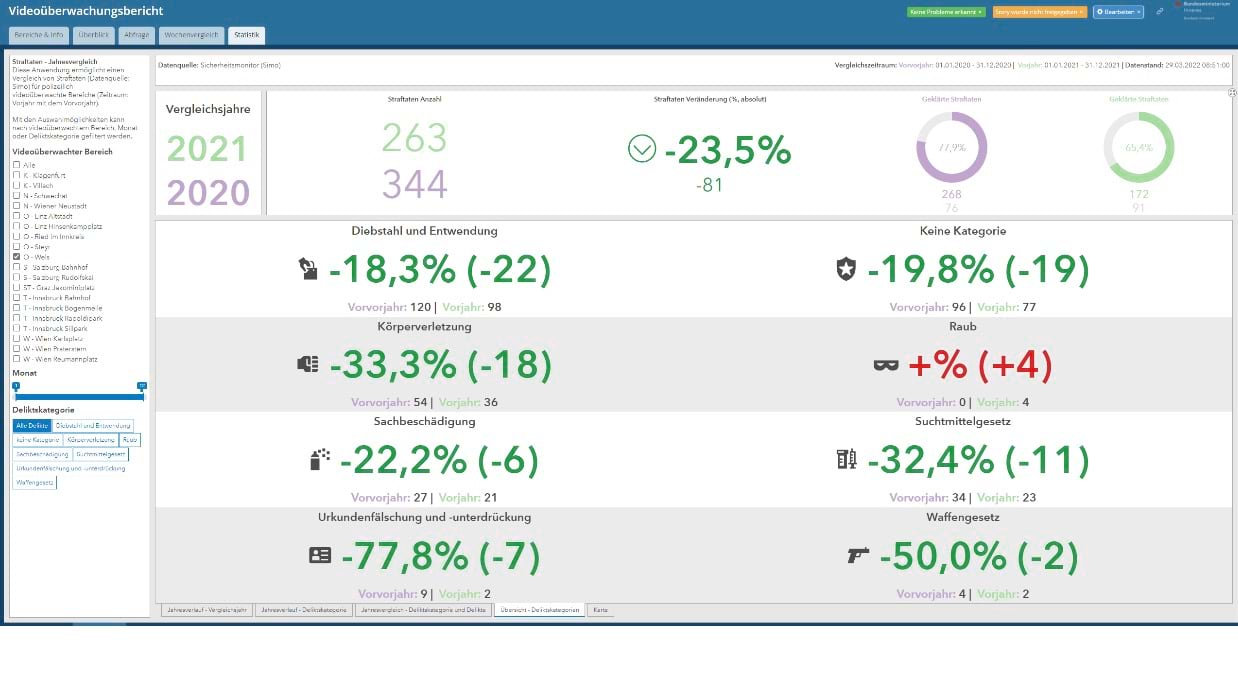The width and height of the screenshot is (1238, 696).
Task: Click the robber mask icon for Raub
Action: [885, 364]
